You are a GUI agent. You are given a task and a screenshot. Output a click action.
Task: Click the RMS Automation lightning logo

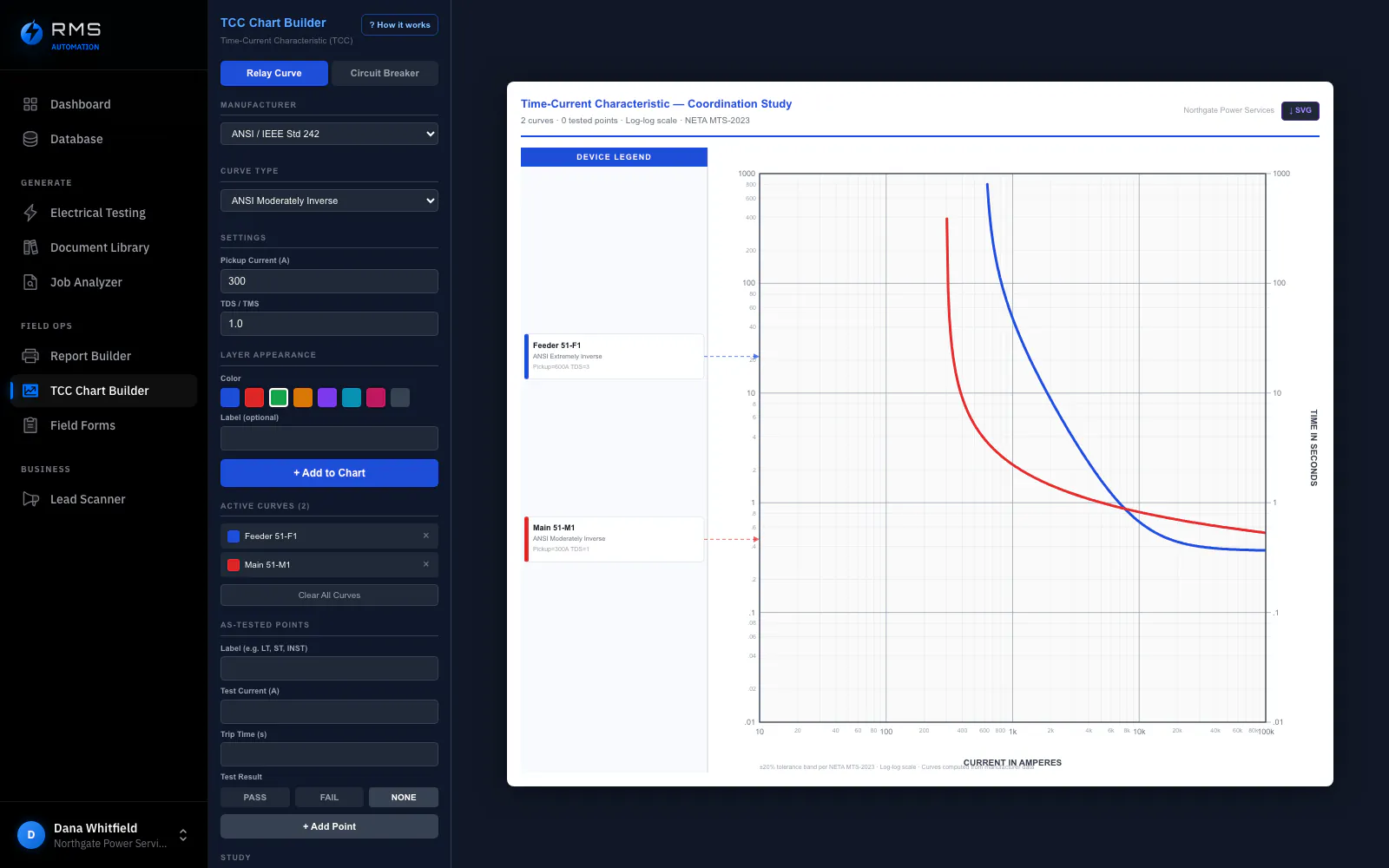point(31,33)
